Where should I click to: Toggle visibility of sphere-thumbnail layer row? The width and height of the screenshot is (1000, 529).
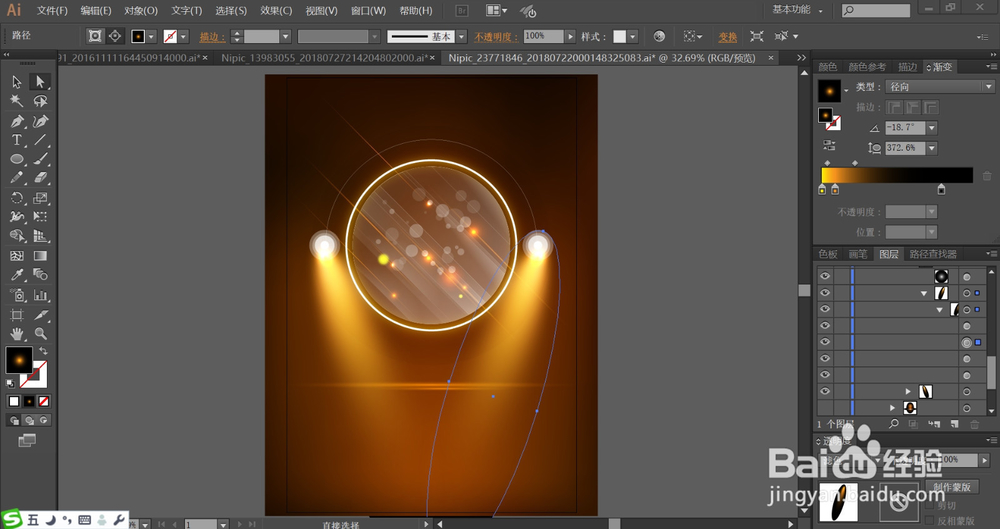point(825,276)
